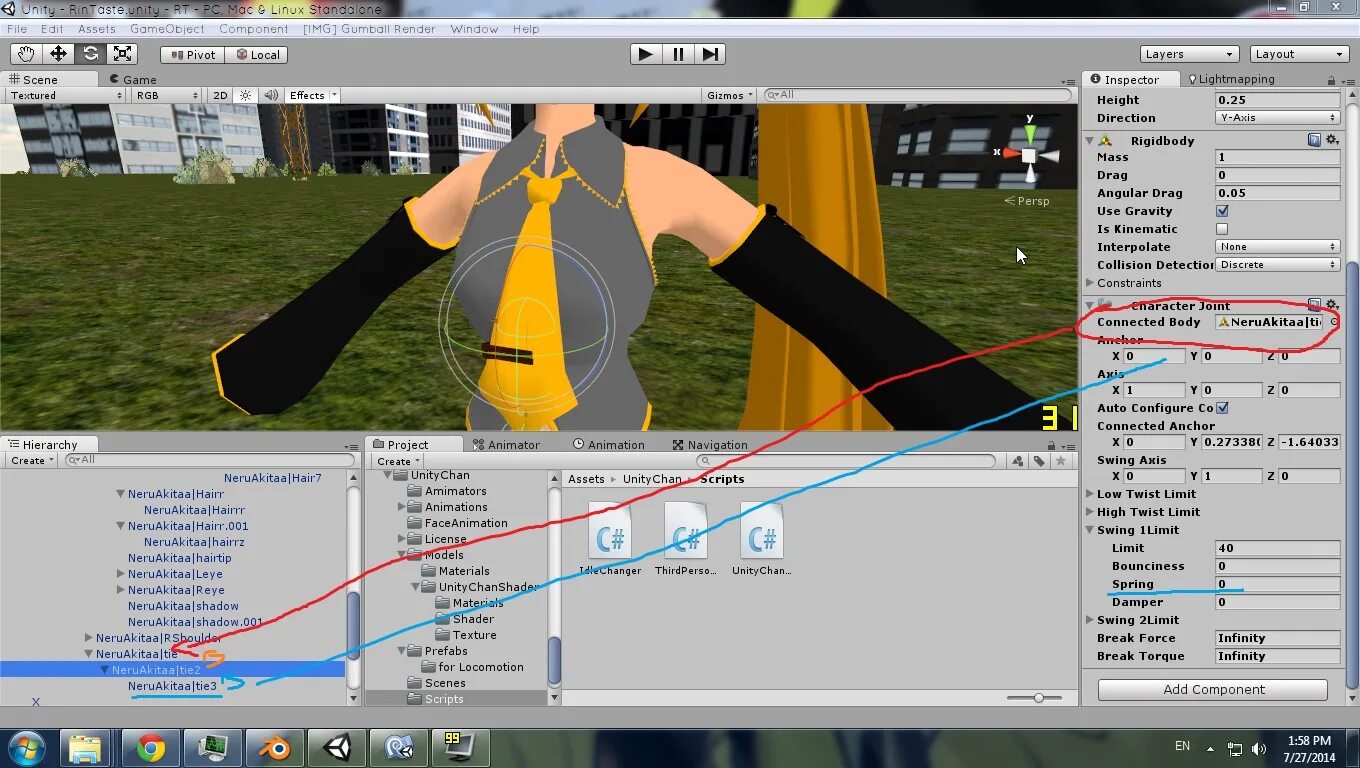
Task: Click the Connected Body object picker circle
Action: click(x=1333, y=322)
